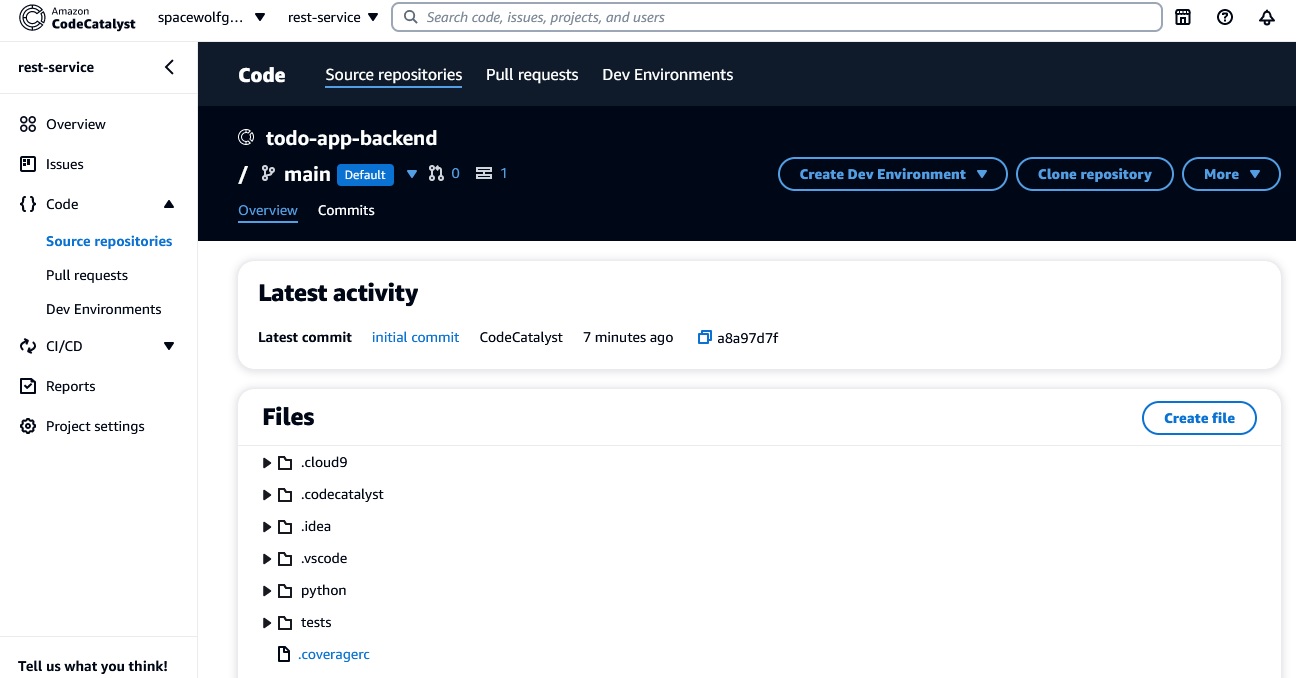
Task: Click the repository icon beside todo-app-backend
Action: tap(246, 138)
